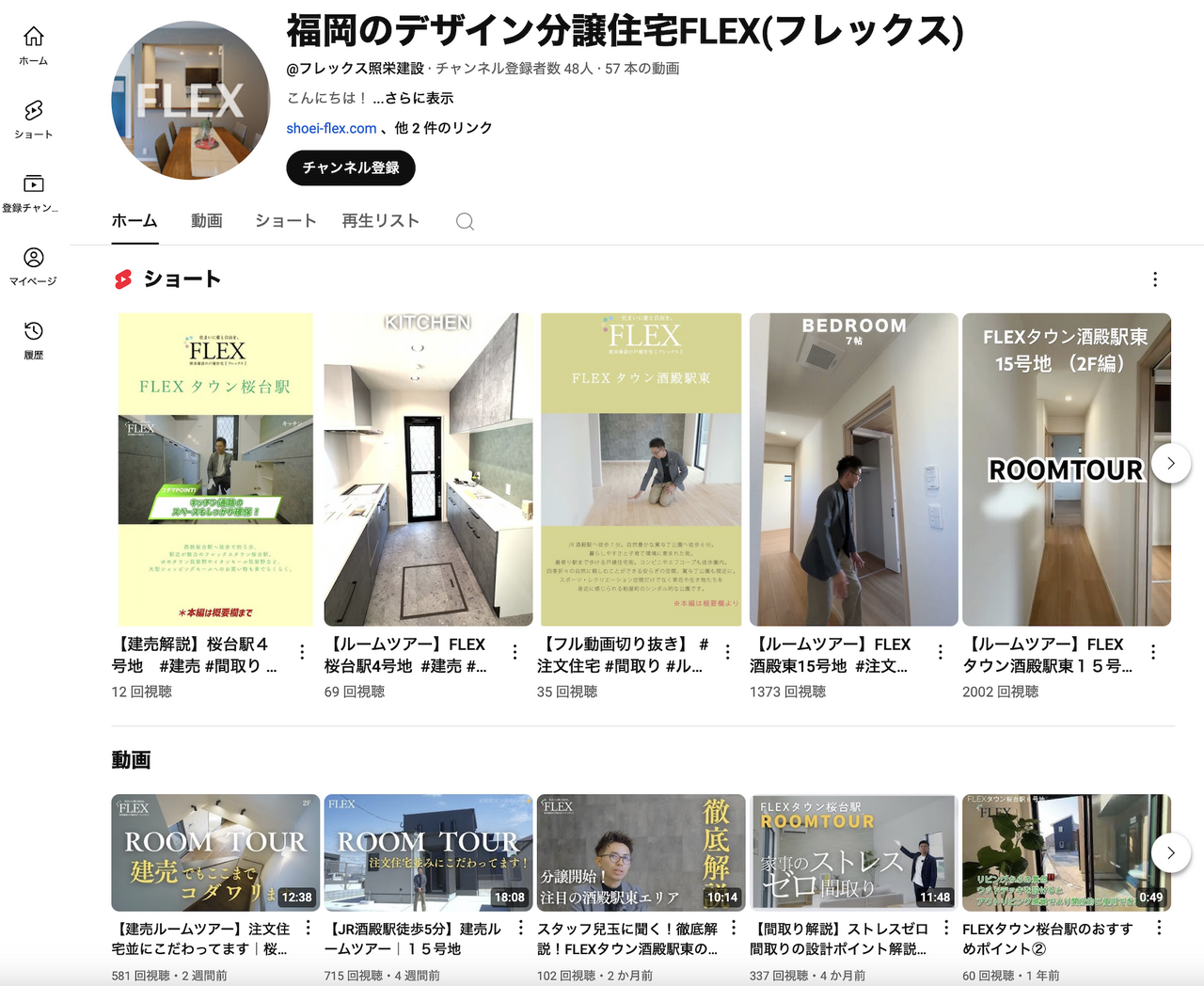Open title 【建売ルームツアー】注文住宅並にこだわって
This screenshot has width=1204, height=986.
coord(200,939)
